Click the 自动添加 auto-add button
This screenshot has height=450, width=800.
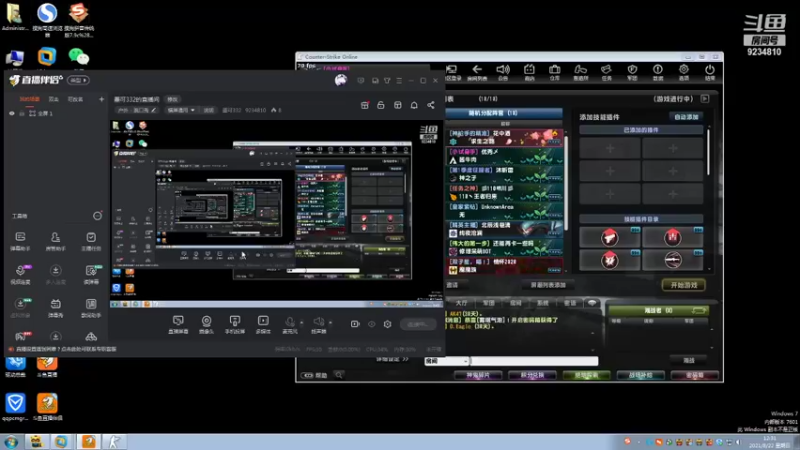point(686,117)
